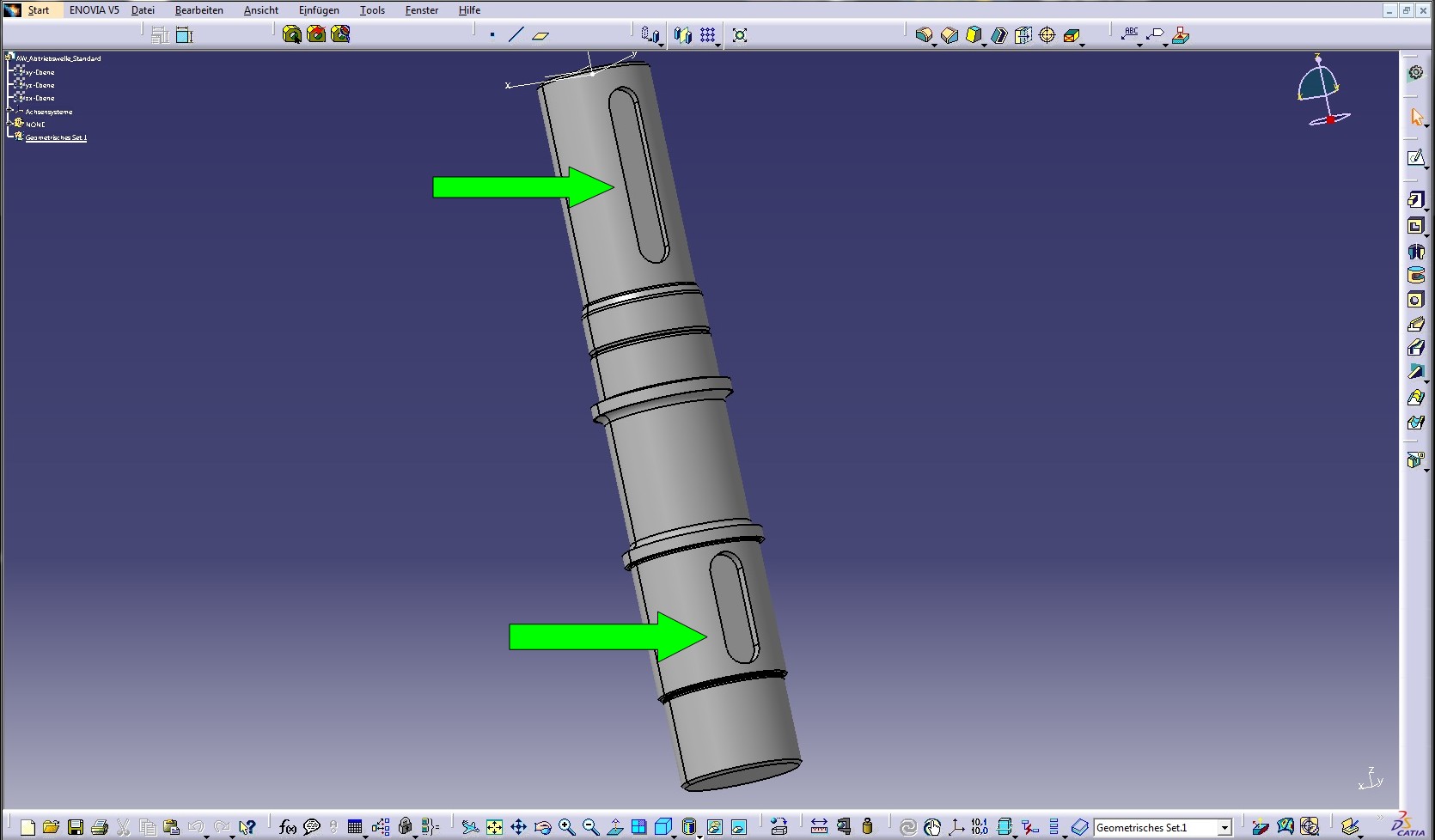Open the Ansicht menu
Viewport: 1435px width, 840px height.
coord(261,10)
